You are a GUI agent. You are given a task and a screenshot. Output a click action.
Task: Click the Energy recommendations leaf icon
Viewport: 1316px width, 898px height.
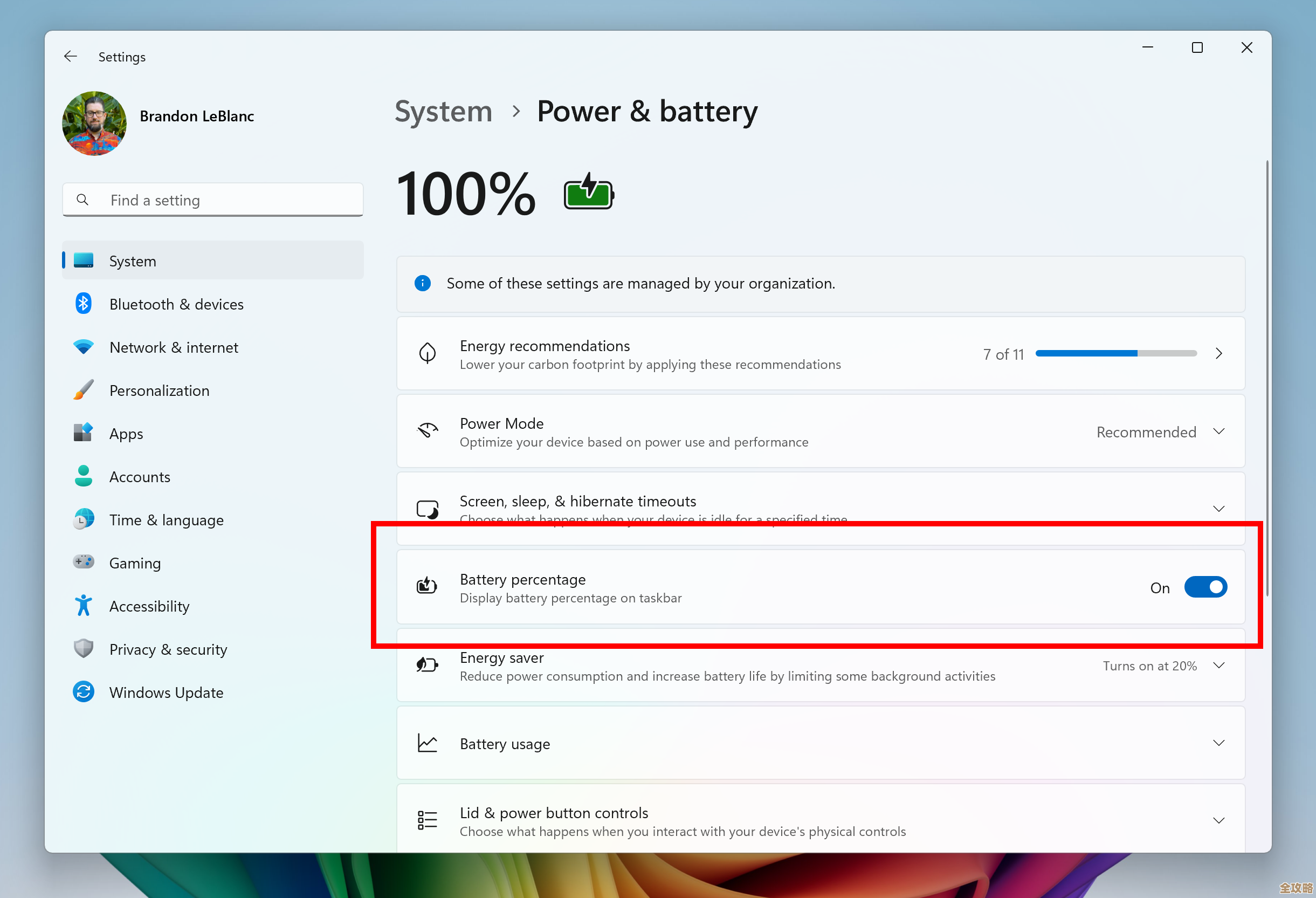(x=428, y=353)
